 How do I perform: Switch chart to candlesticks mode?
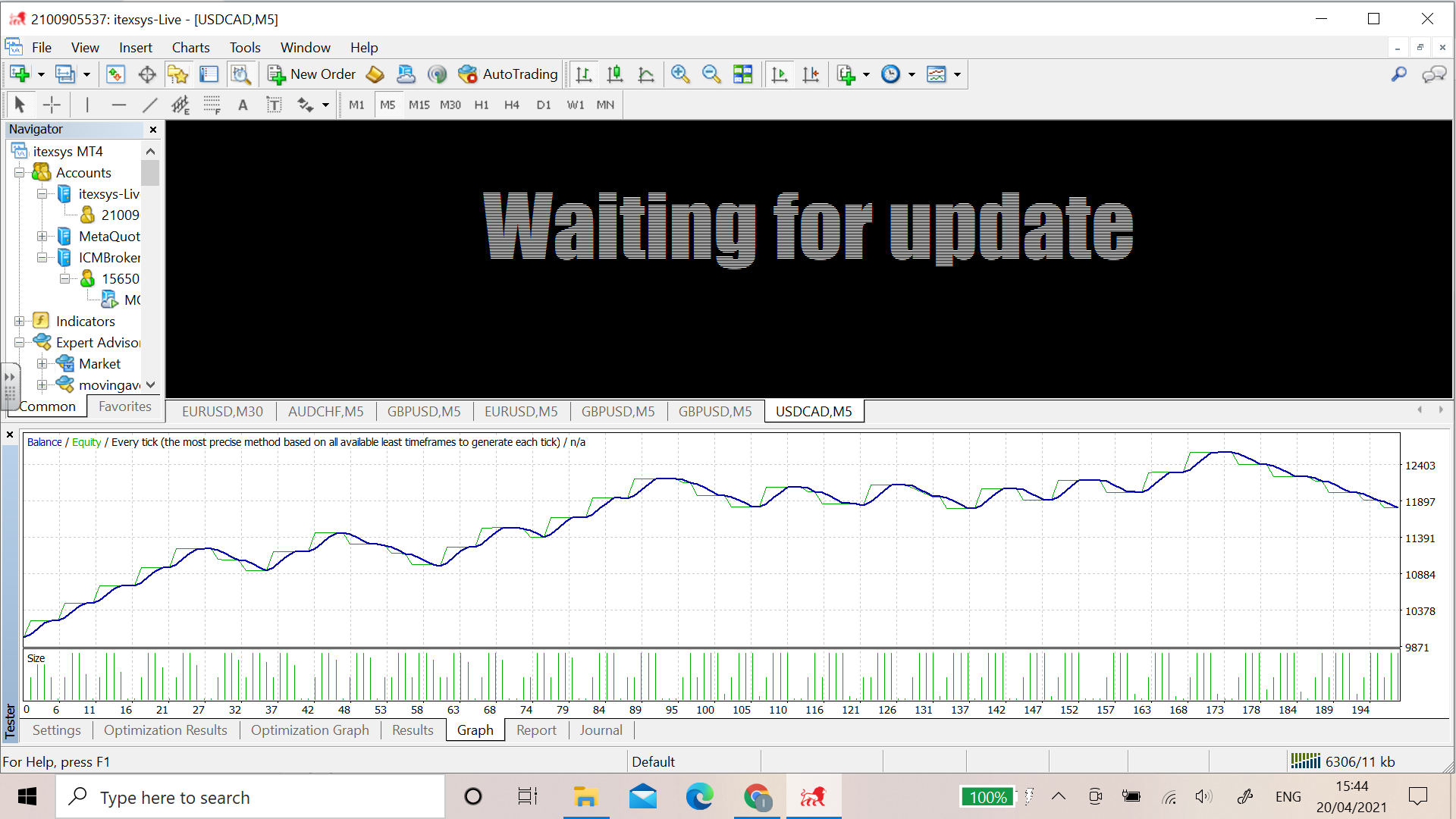pyautogui.click(x=615, y=74)
